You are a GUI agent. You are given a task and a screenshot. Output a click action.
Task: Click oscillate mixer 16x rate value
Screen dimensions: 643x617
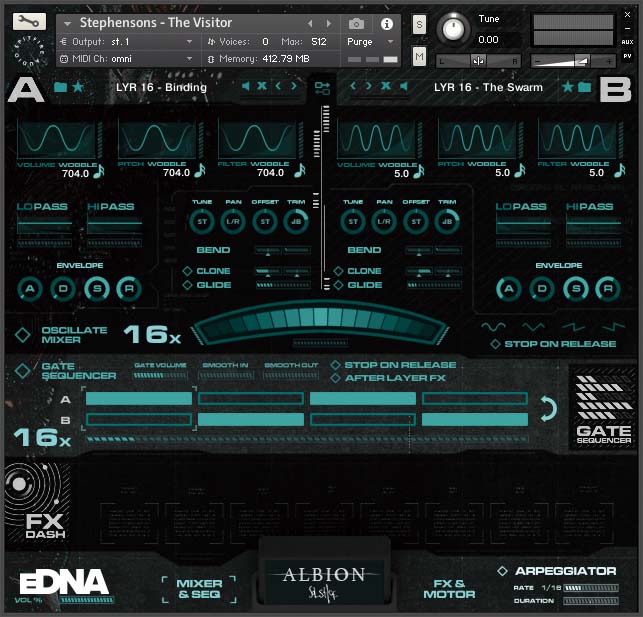tap(152, 334)
